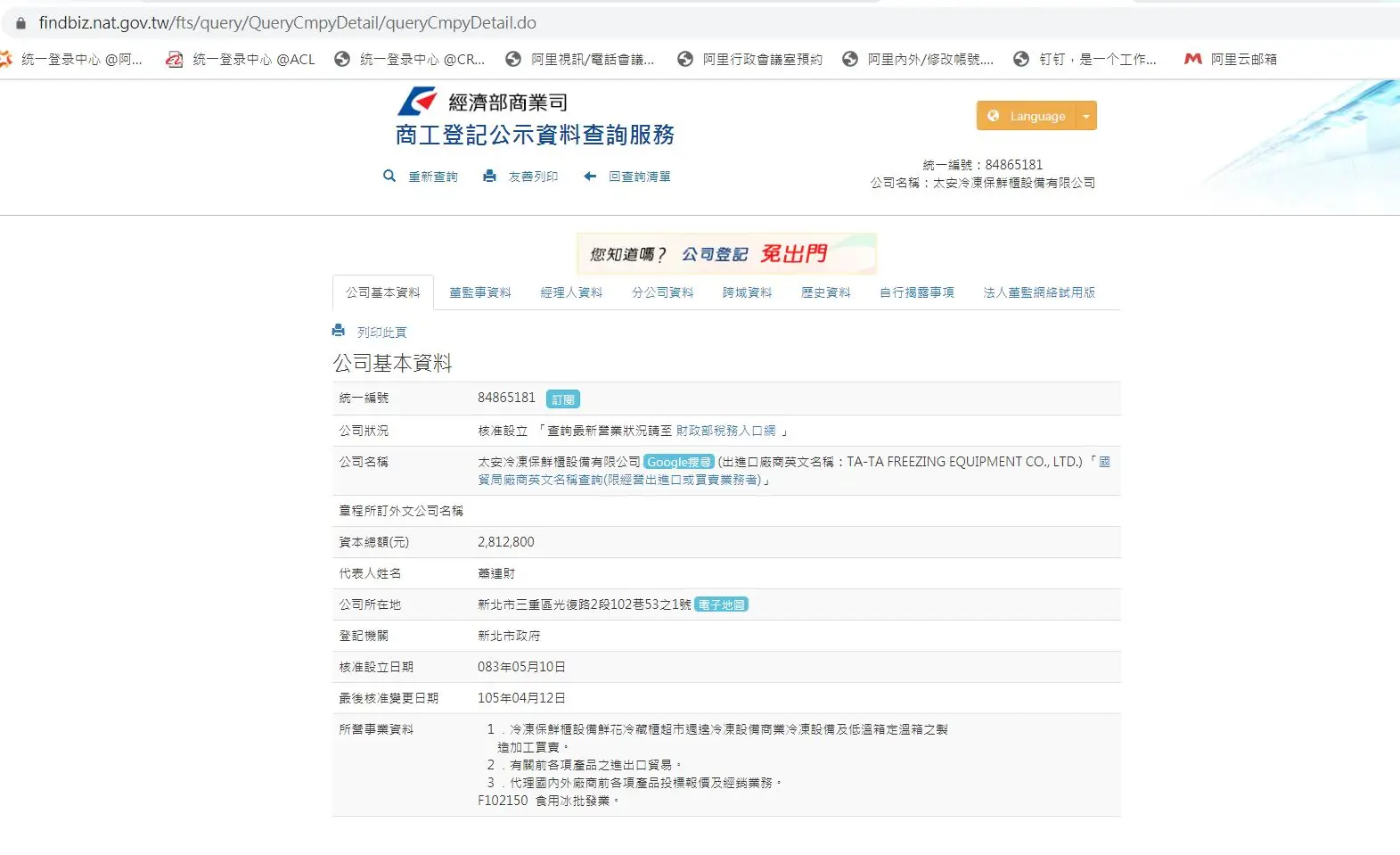Click the business code F102150 食用冰批發業
Viewport: 1400px width, 855px height.
click(548, 801)
